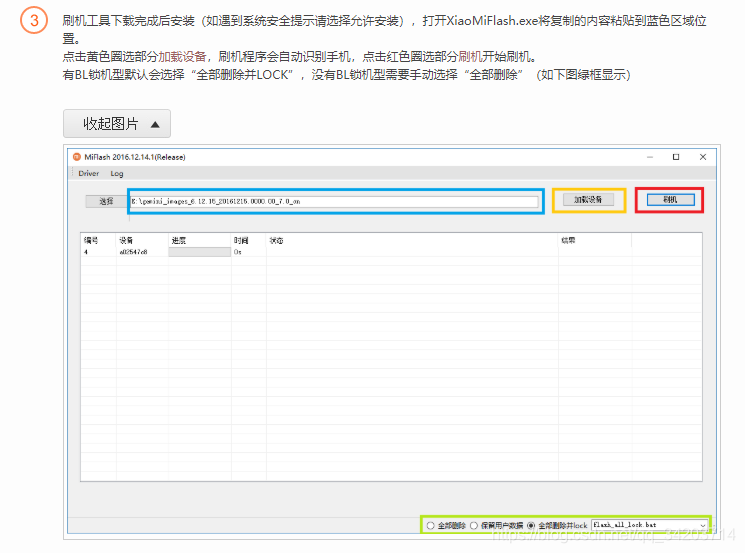Viewport: 745px width, 553px height.
Task: Open the Log menu in MiFlash
Action: click(117, 173)
